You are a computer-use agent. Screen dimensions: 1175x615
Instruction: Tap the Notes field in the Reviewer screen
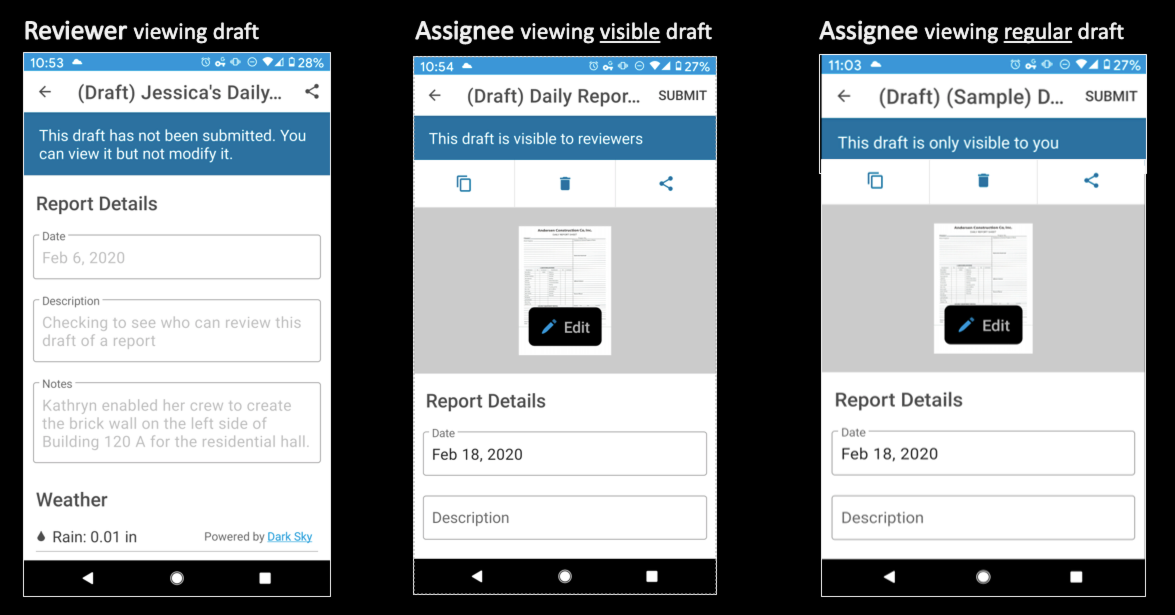pyautogui.click(x=177, y=423)
